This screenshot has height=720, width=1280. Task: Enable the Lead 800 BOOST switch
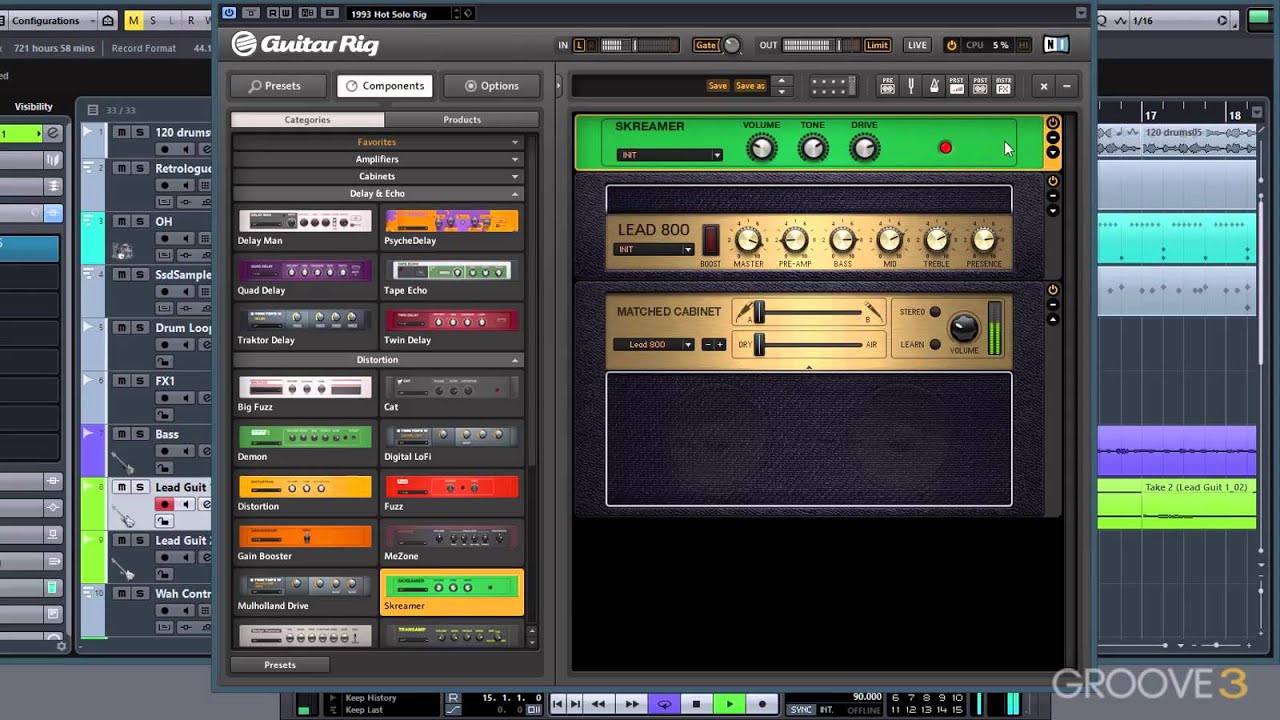coord(711,240)
